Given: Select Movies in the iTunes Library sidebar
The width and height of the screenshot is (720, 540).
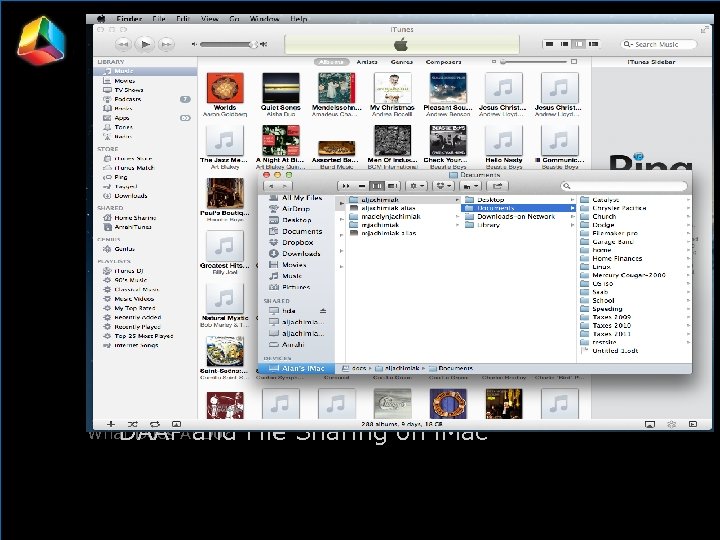Looking at the screenshot, I should 145,81.
